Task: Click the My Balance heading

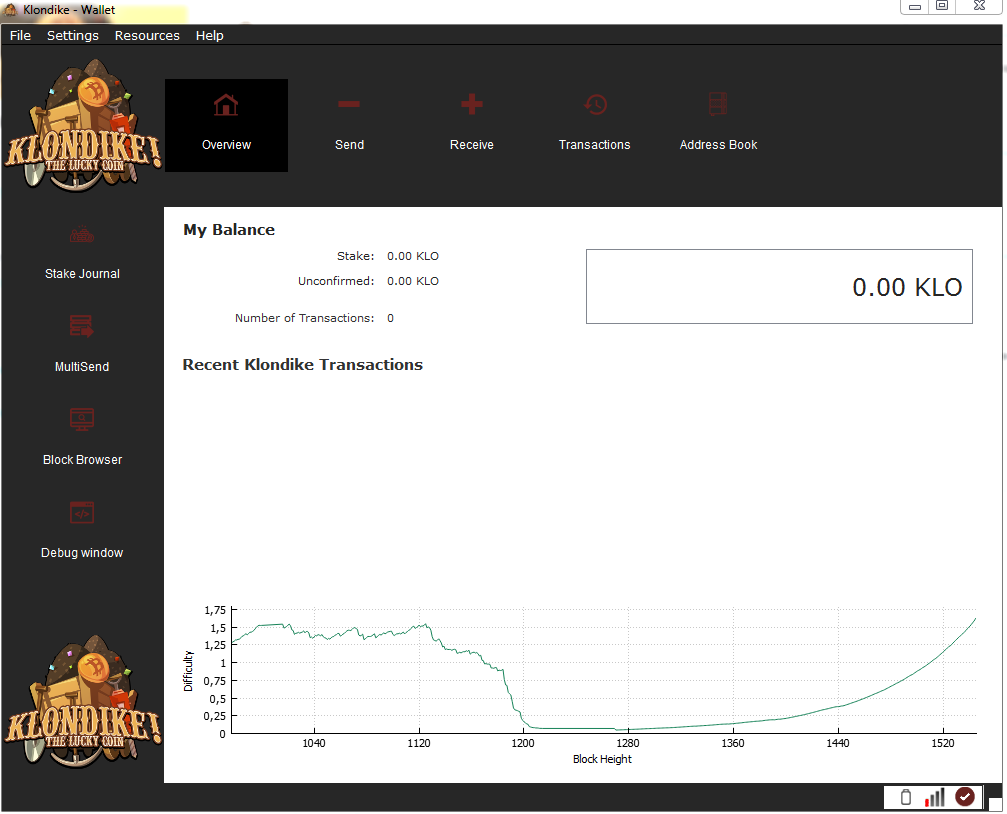Action: pyautogui.click(x=229, y=230)
